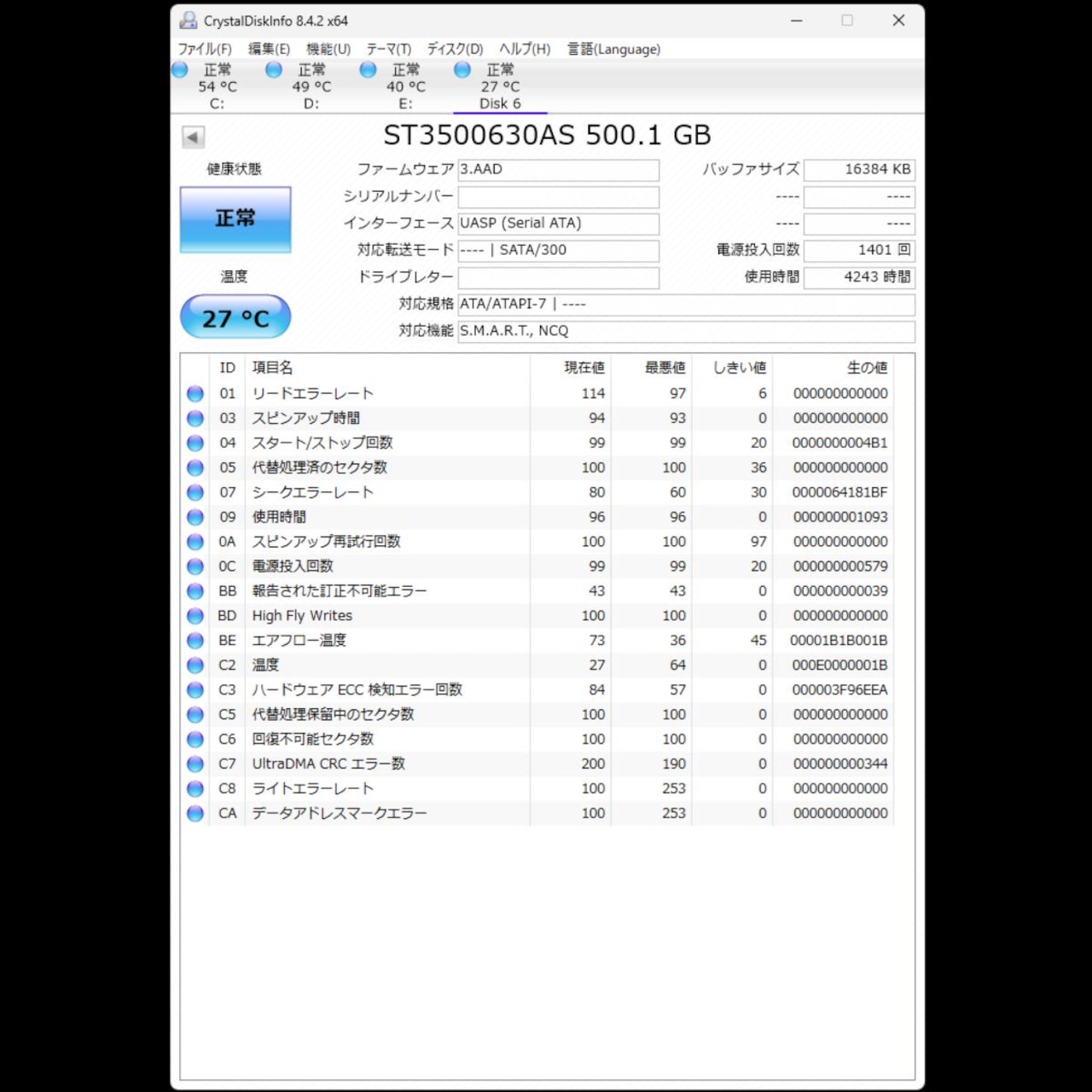Click the ファームウェア field showing 3.AAD
Screen dimensions: 1092x1092
click(x=559, y=170)
